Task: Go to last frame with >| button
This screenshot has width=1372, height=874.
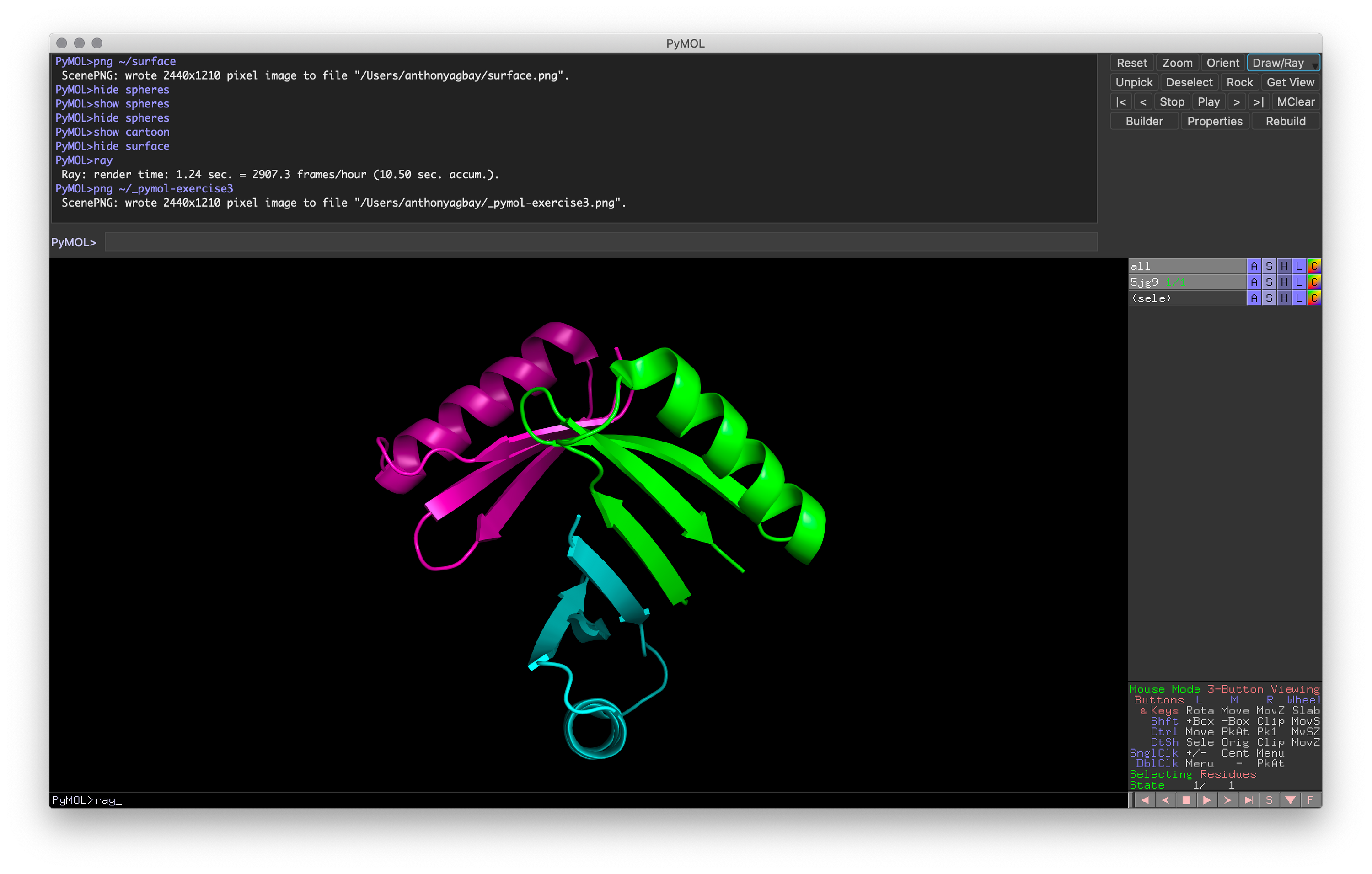Action: 1259,101
